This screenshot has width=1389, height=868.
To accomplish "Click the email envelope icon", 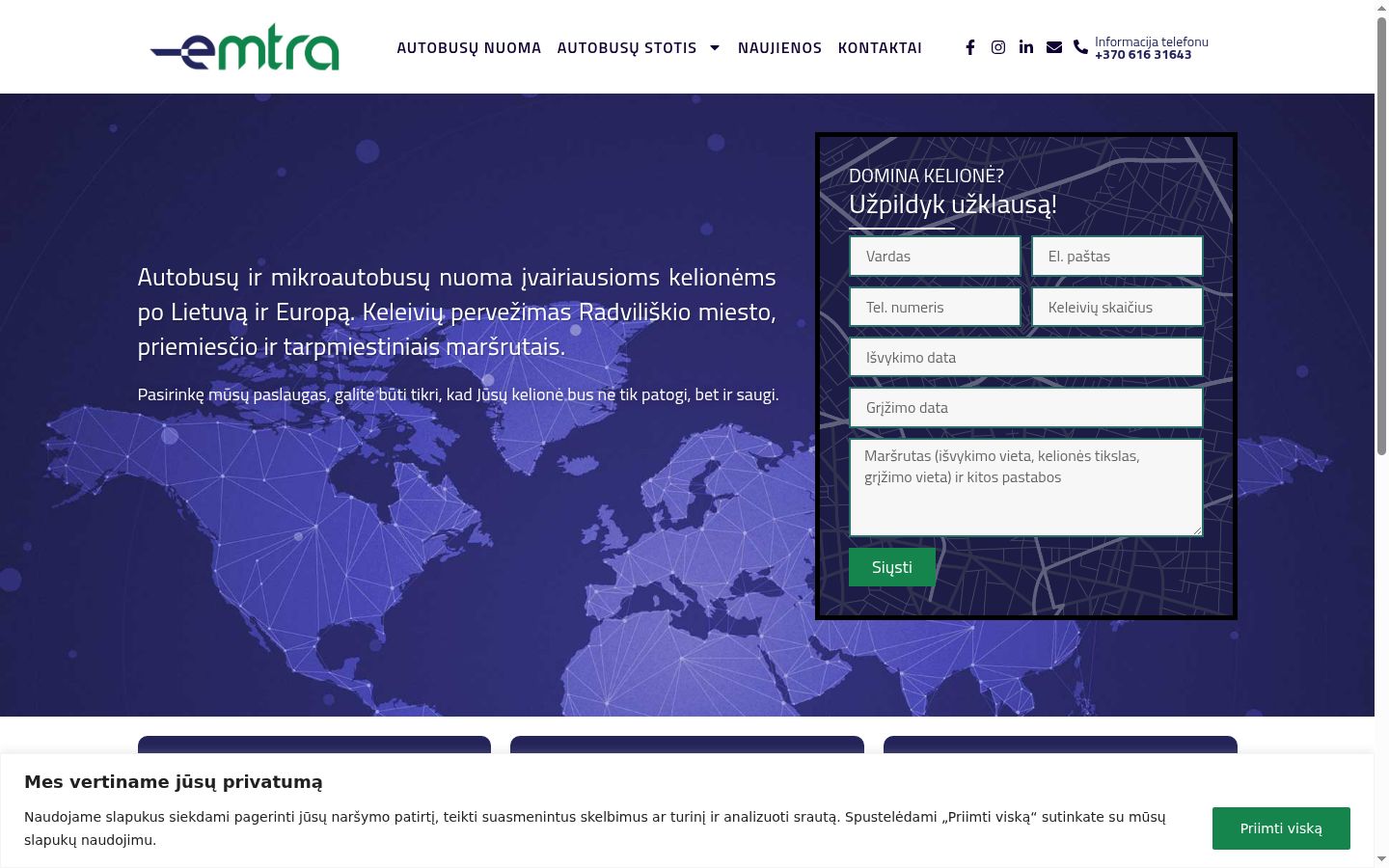I will [1054, 47].
